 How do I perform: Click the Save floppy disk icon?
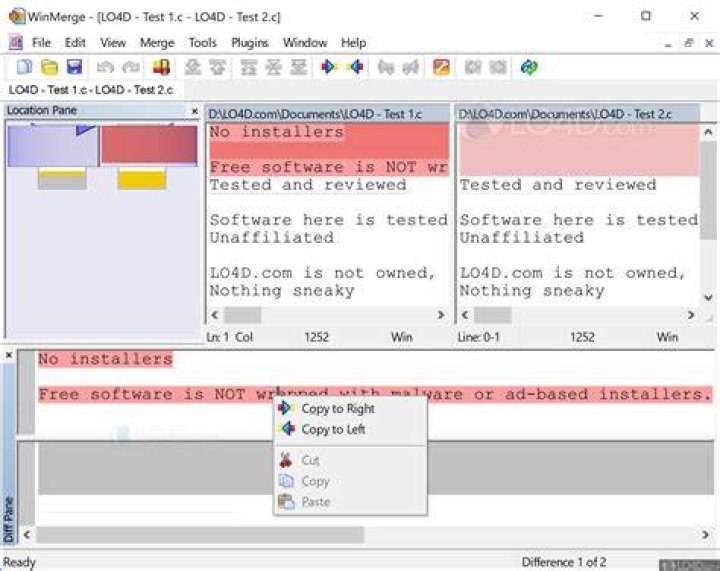74,67
